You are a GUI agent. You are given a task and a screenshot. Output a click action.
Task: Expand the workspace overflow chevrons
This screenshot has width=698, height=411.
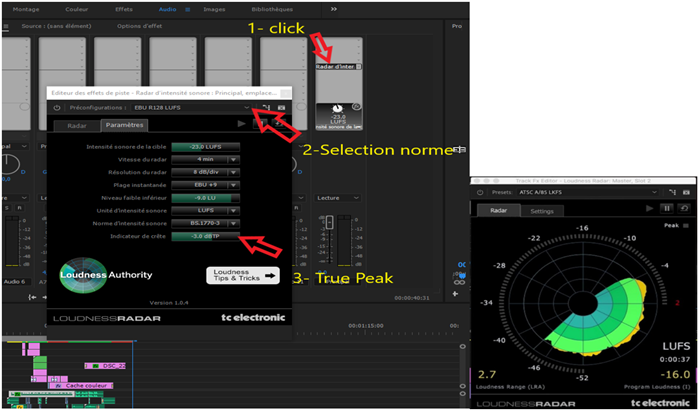pos(334,9)
